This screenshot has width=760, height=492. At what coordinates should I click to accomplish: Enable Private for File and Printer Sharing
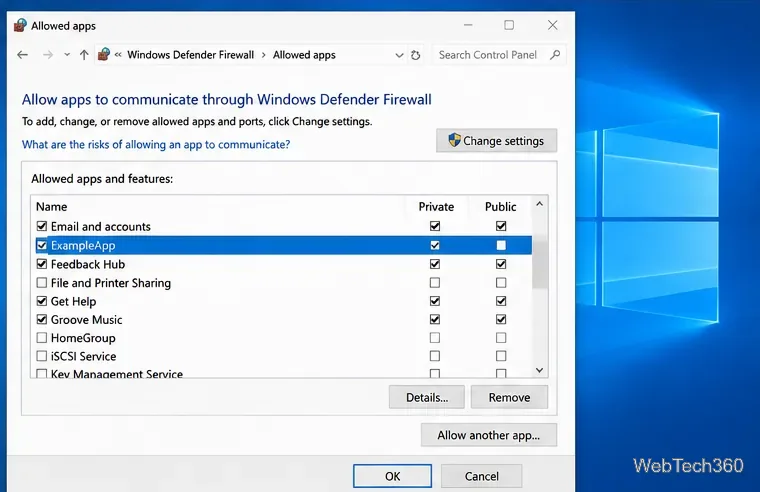pos(435,283)
